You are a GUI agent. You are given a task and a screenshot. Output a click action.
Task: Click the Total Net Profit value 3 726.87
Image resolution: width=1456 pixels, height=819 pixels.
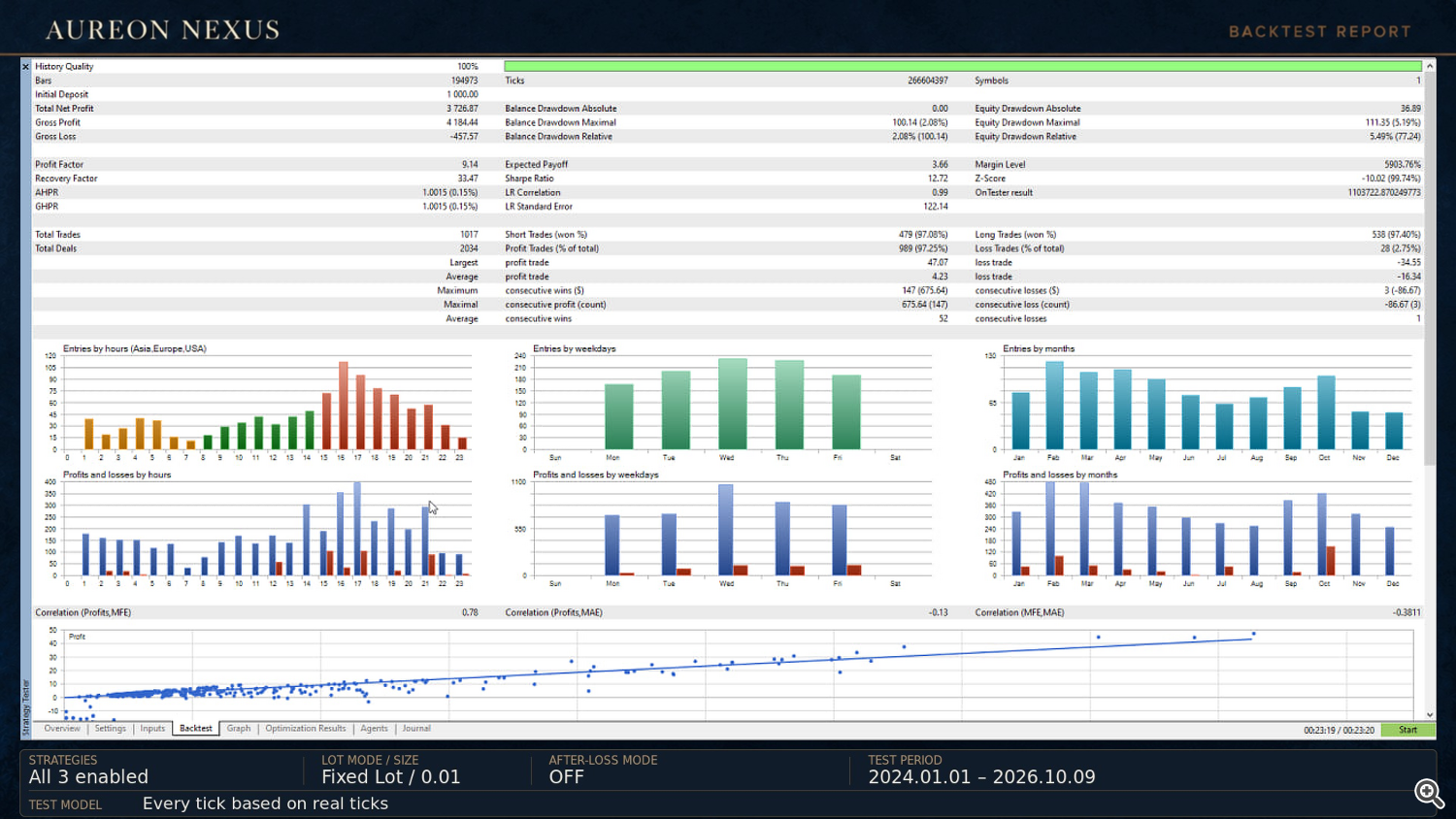tap(462, 109)
